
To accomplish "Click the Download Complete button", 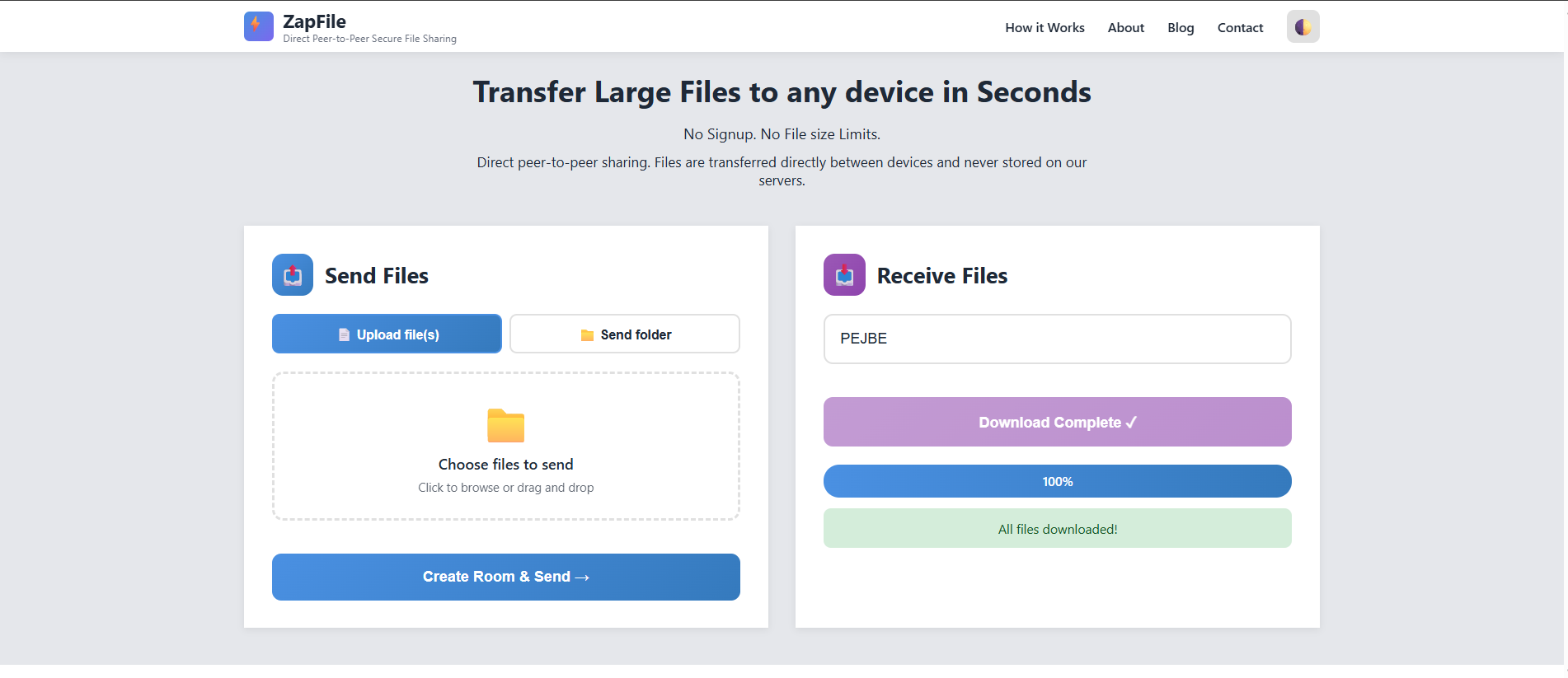I will (1057, 422).
